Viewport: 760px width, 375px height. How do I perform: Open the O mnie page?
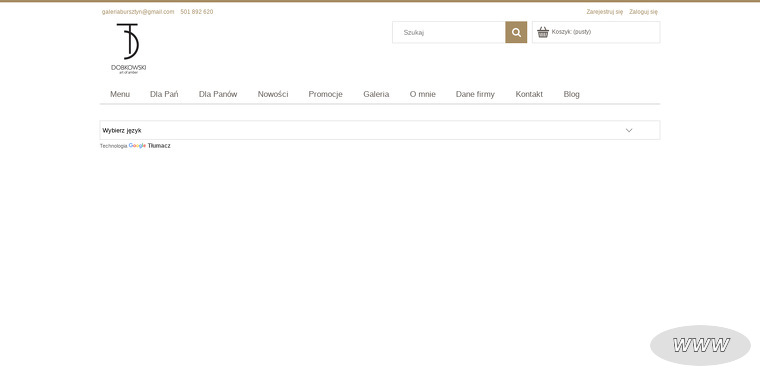click(423, 94)
